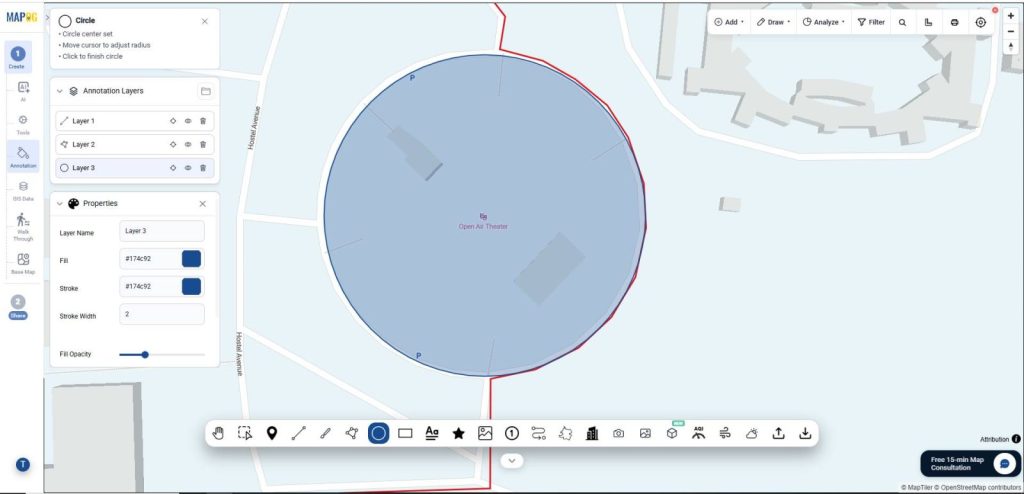Viewport: 1024px width, 494px height.
Task: Click the diamond style icon for Layer 2
Action: (173, 144)
